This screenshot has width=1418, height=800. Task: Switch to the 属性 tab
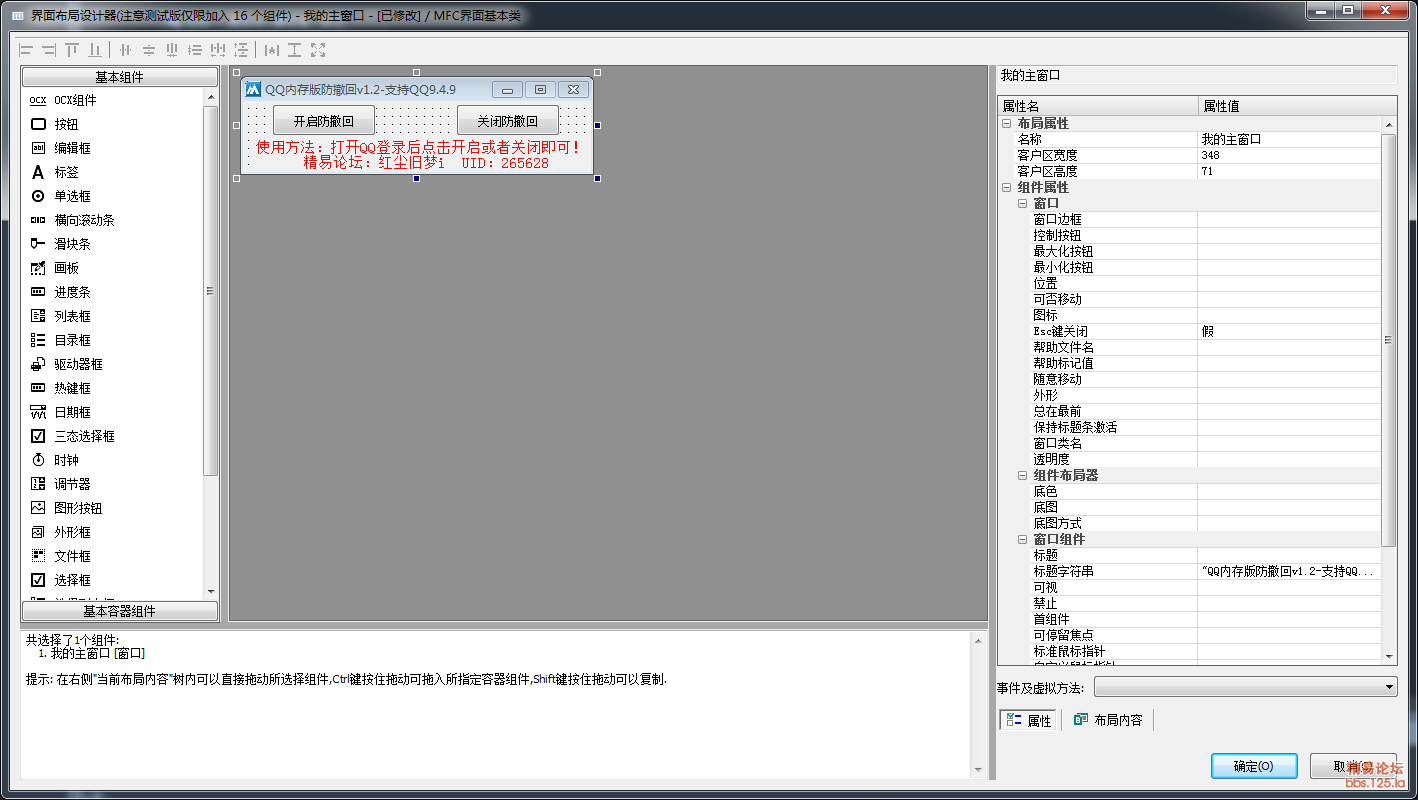click(x=1029, y=720)
